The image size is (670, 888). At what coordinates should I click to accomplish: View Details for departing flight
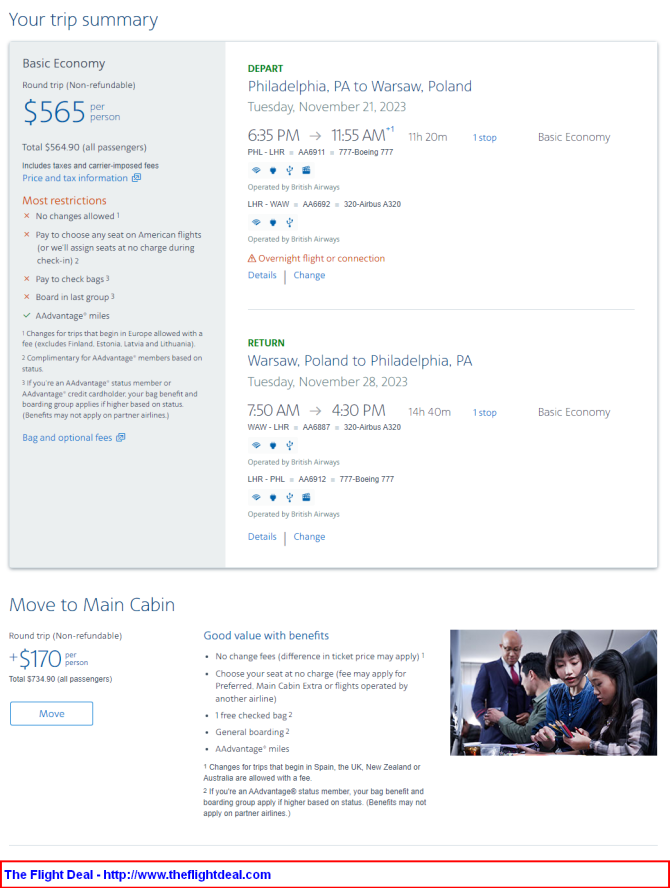[262, 275]
